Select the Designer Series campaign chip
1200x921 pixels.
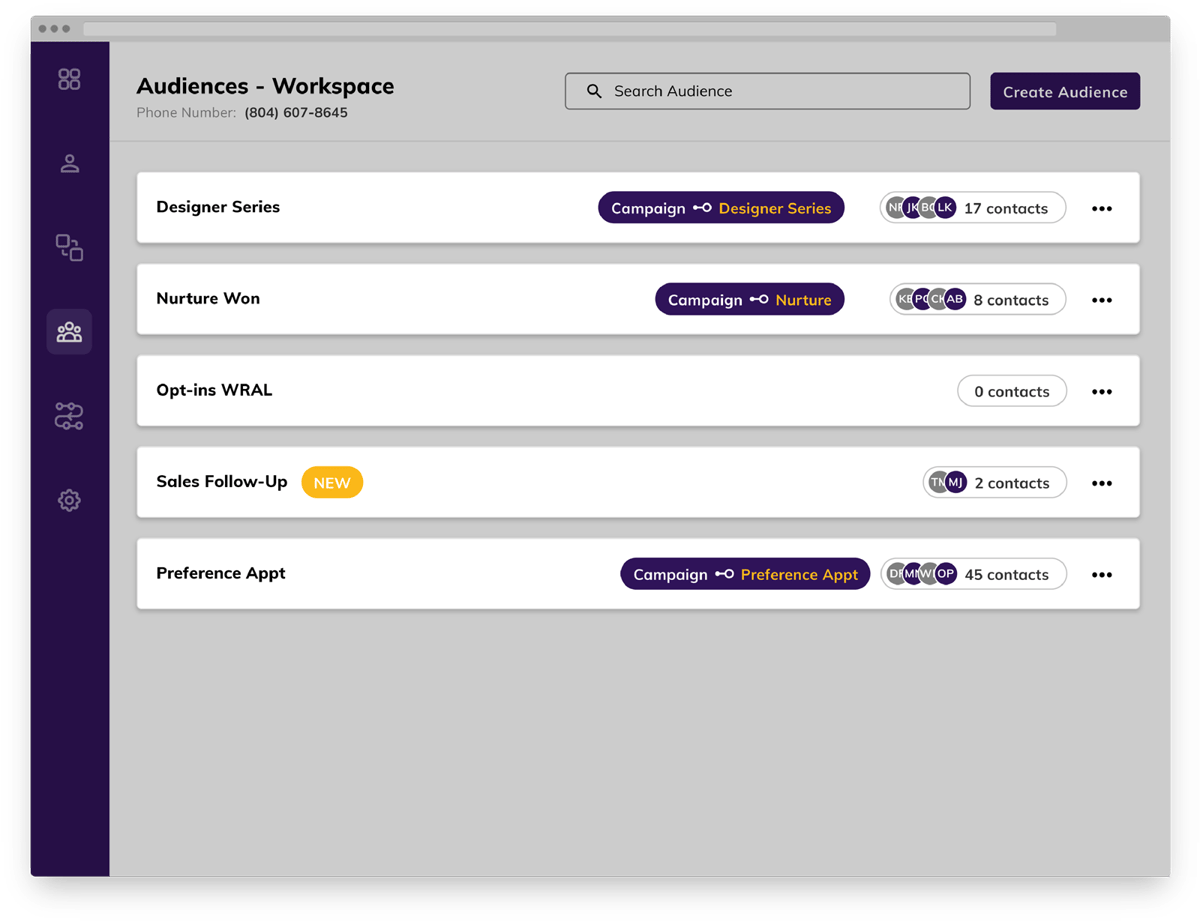click(721, 208)
